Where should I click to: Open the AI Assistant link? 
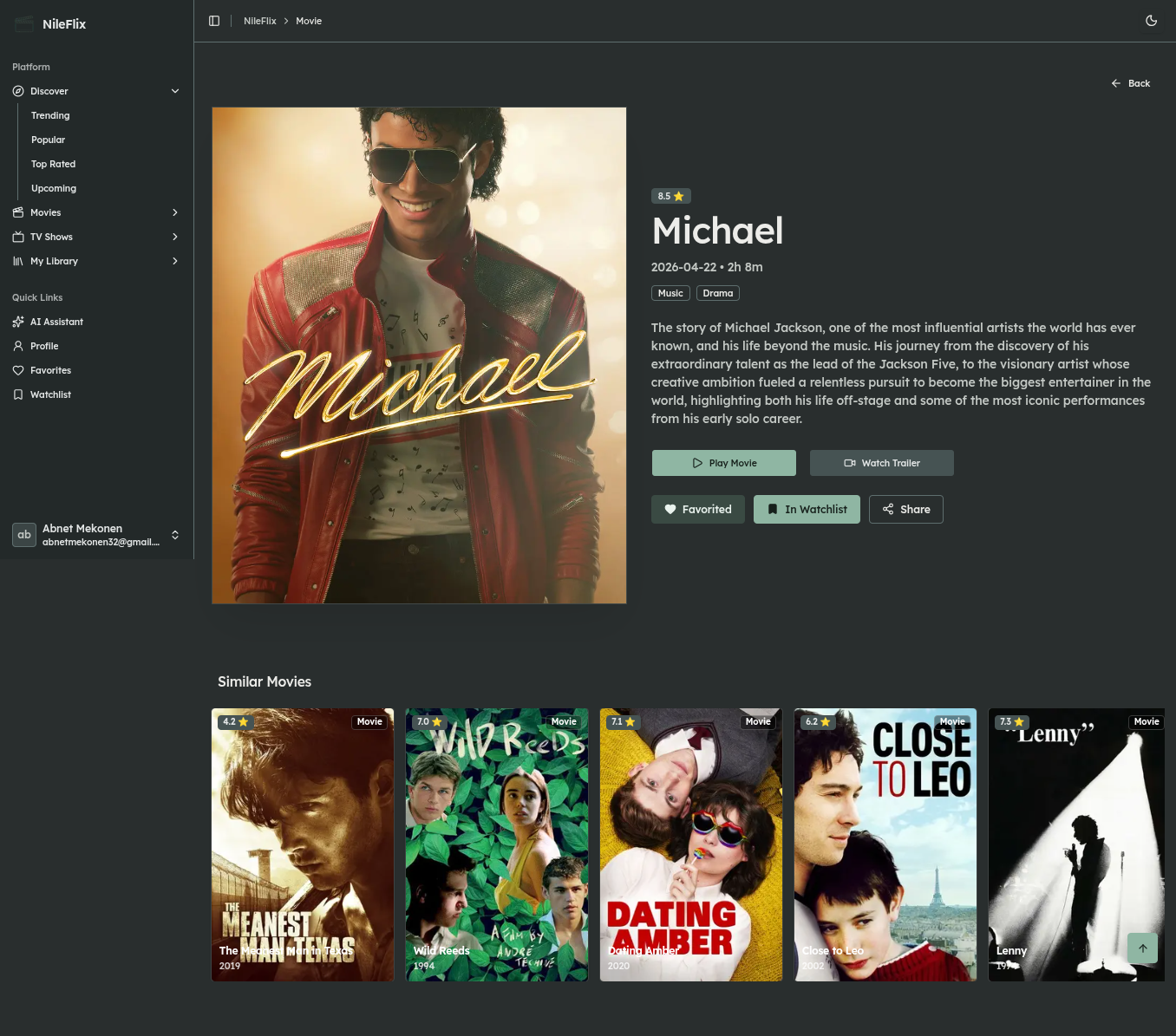(x=96, y=322)
